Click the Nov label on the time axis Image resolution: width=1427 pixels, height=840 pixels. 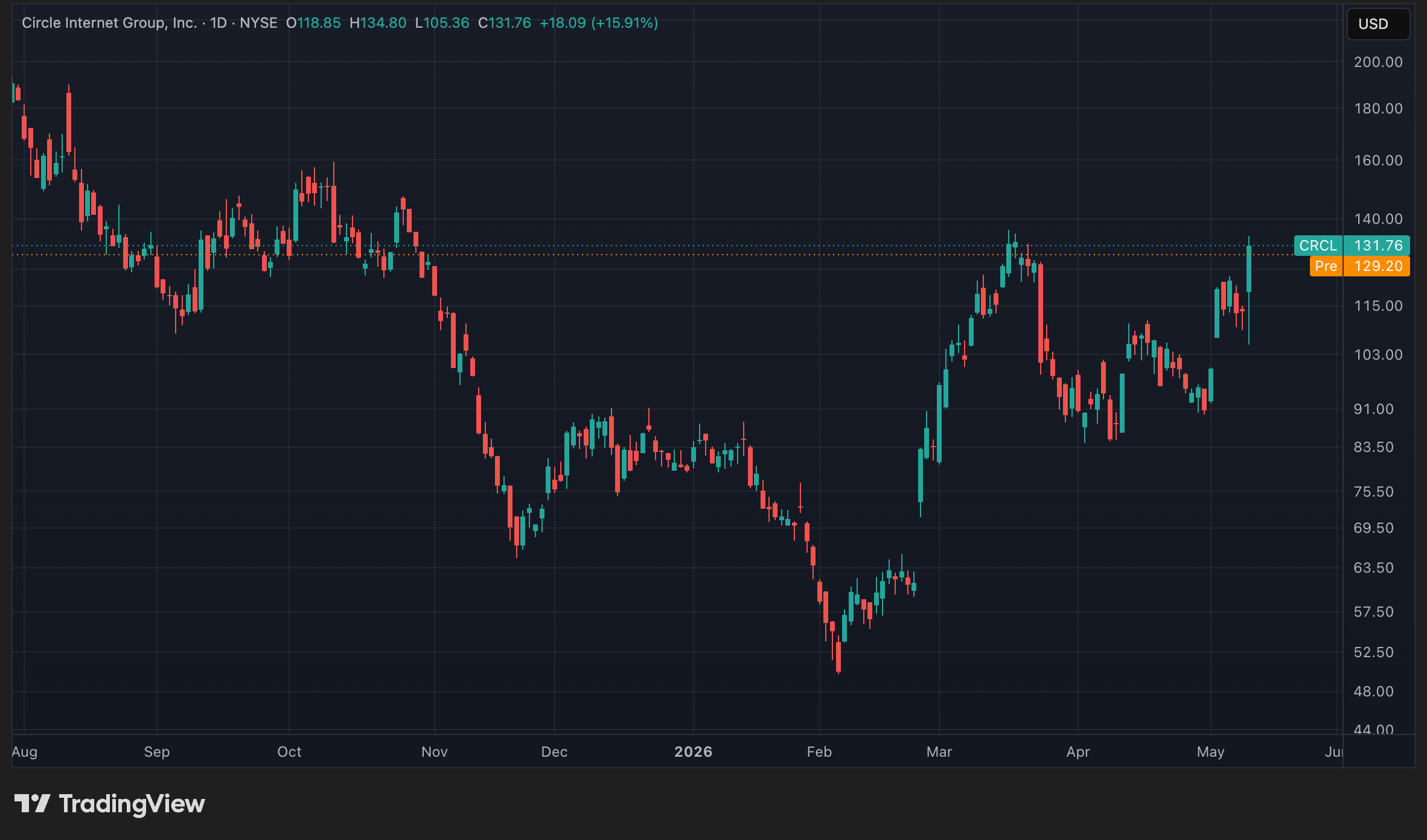435,752
